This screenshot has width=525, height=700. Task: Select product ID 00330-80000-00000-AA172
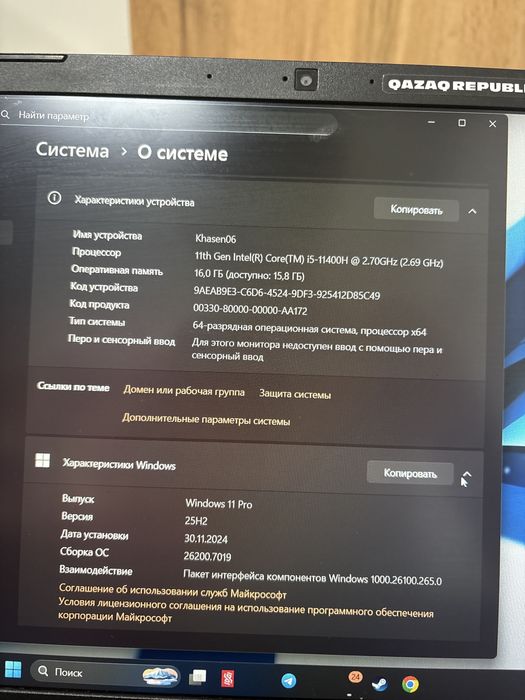[250, 309]
